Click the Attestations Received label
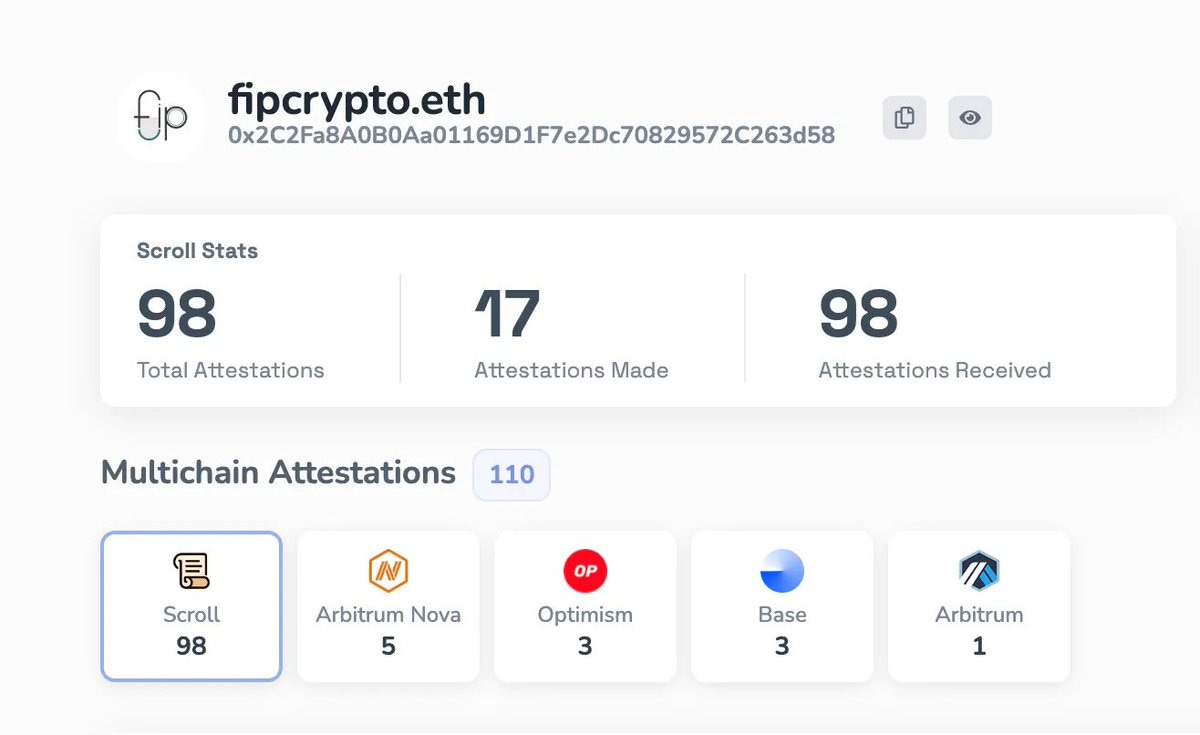 point(935,370)
